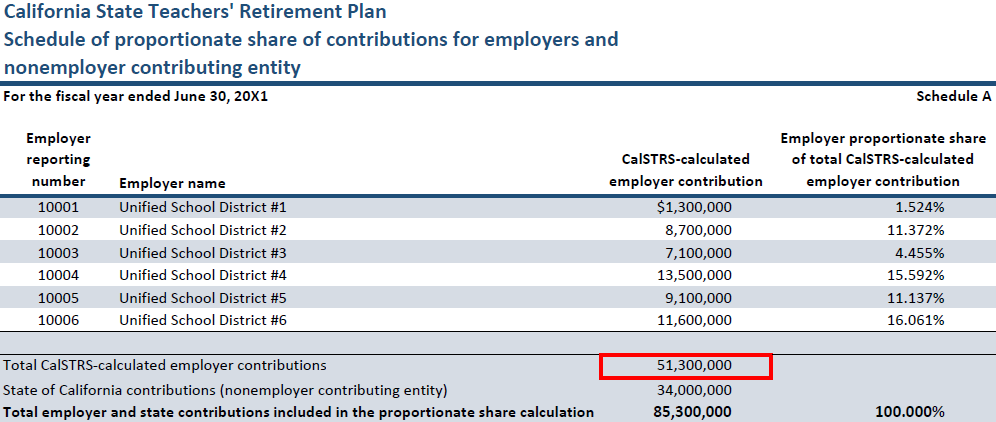The width and height of the screenshot is (996, 422).
Task: Select the 16.061% share value
Action: pos(917,320)
